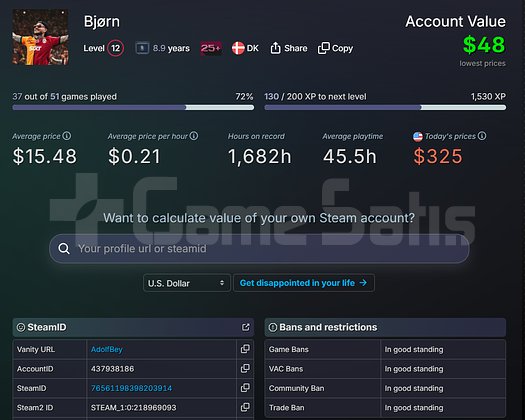Click the $15.48 average price value
The width and height of the screenshot is (525, 420).
tap(45, 156)
